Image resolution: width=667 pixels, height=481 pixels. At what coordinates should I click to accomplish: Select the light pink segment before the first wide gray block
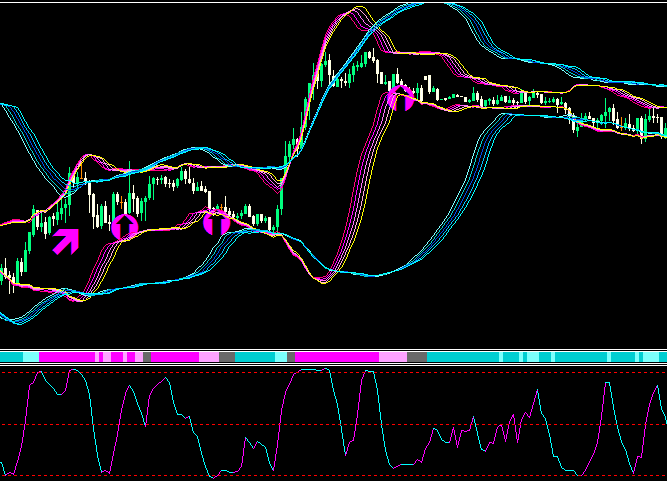point(209,356)
